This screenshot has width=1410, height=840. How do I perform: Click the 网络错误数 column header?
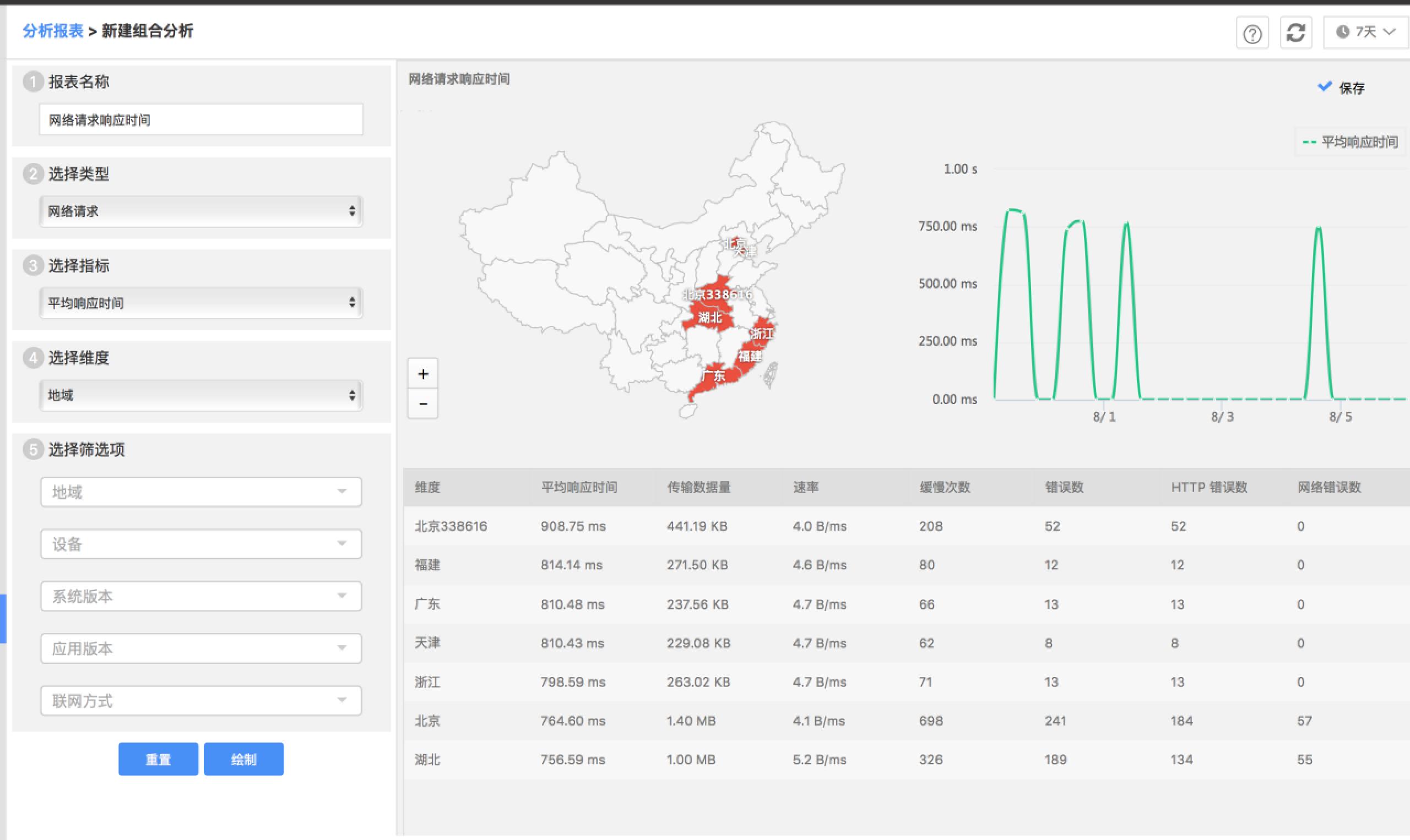pos(1329,487)
